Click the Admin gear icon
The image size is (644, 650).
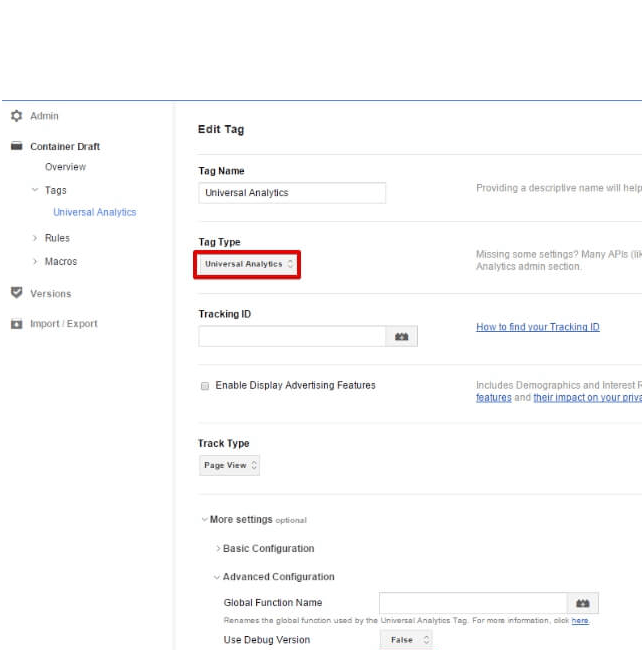tap(16, 116)
